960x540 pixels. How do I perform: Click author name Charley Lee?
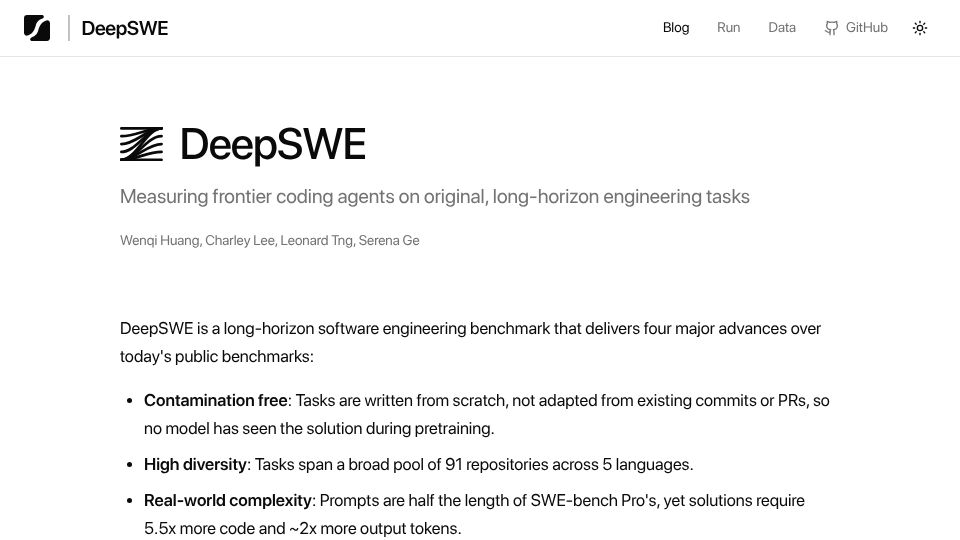coord(239,241)
